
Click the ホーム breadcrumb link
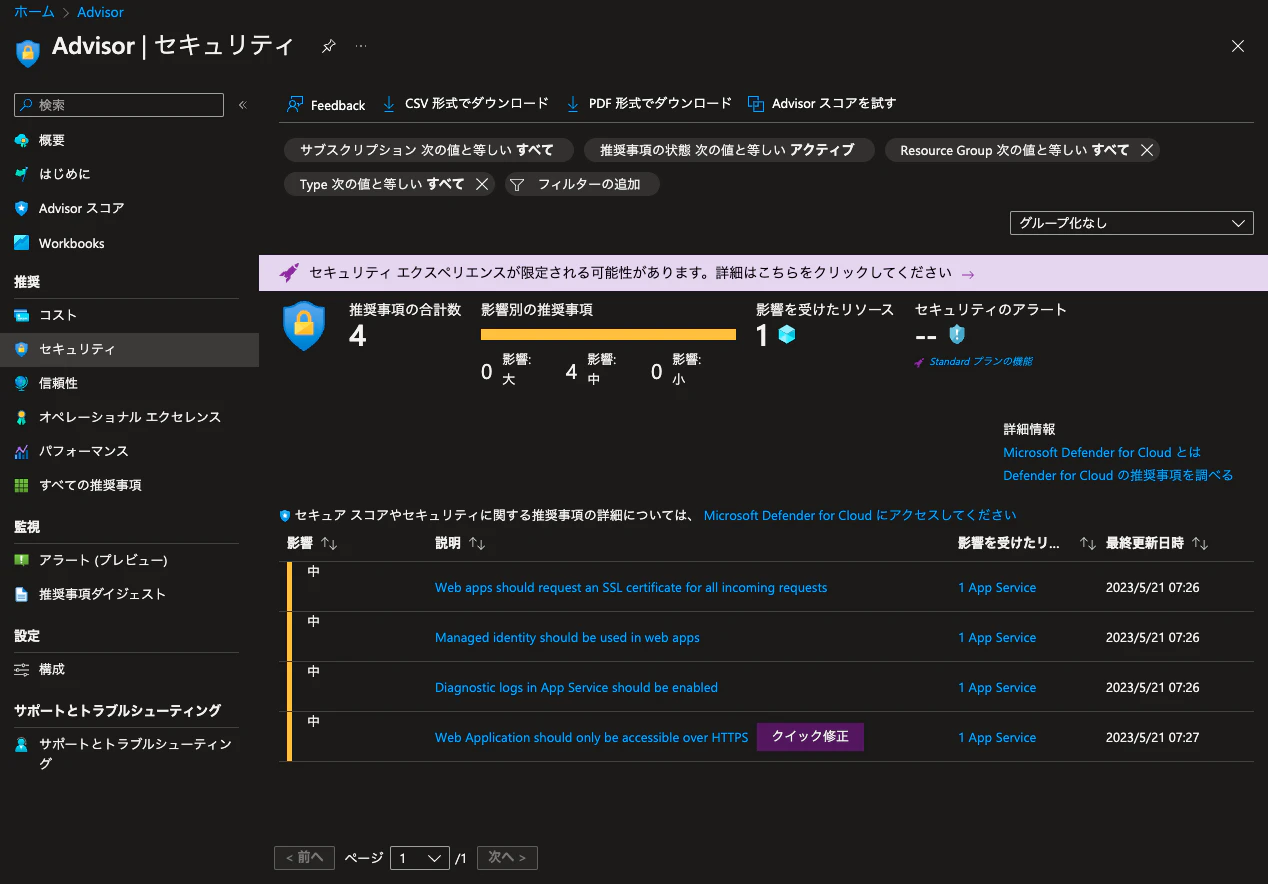[33, 12]
